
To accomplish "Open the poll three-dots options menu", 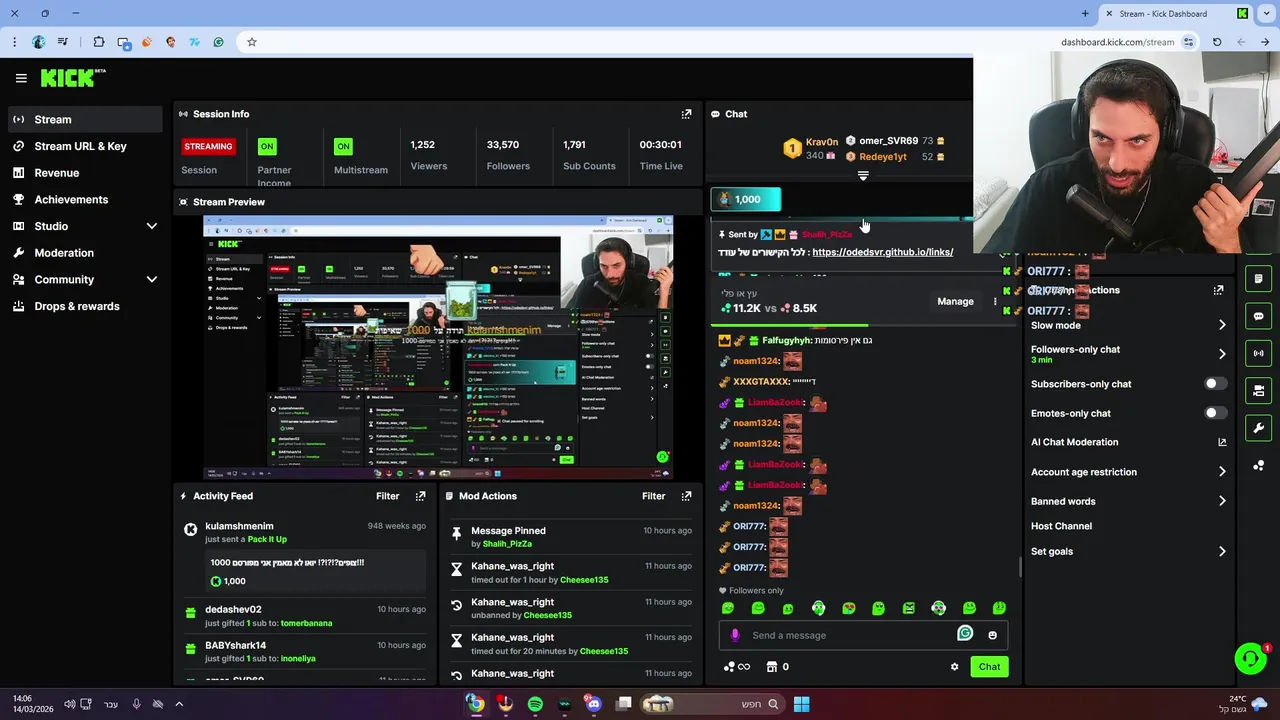I will 995,301.
